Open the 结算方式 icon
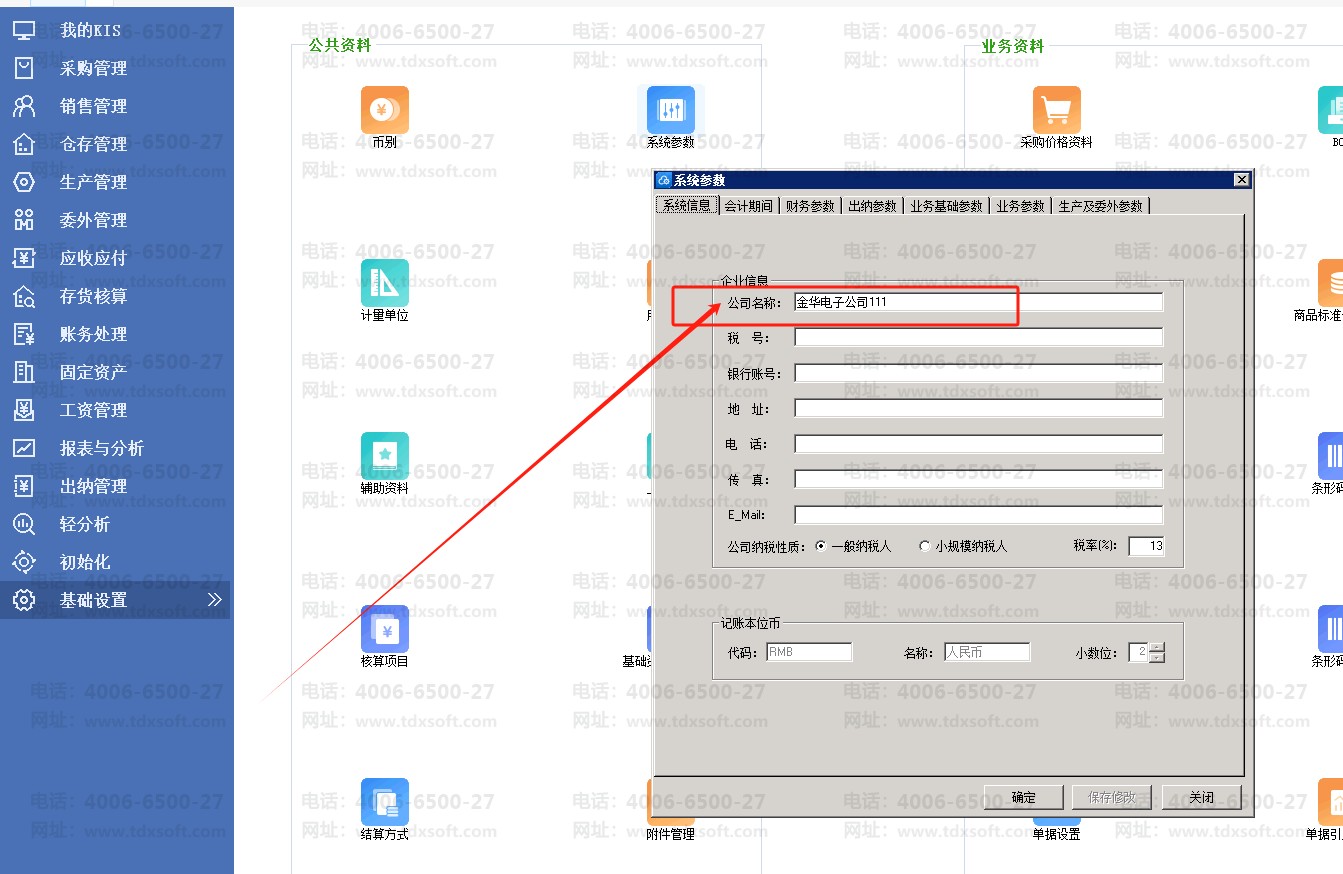This screenshot has width=1343, height=874. 385,802
